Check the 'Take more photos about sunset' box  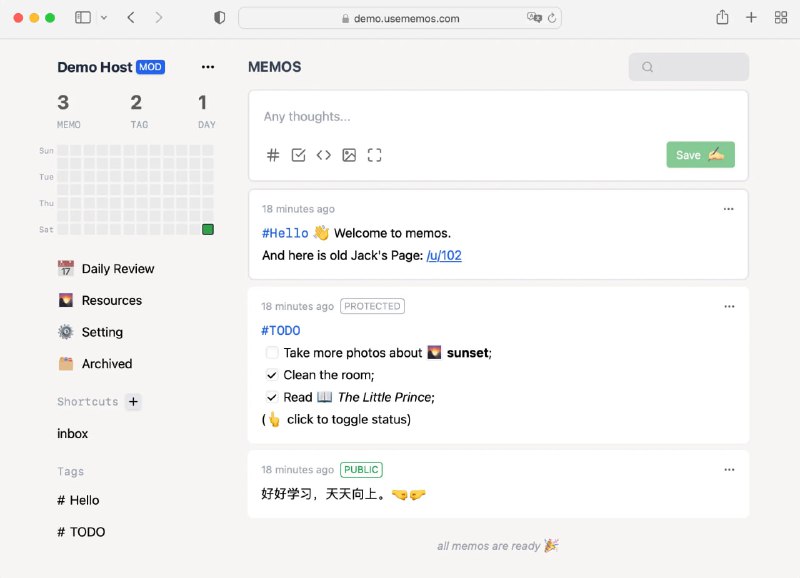[x=272, y=353]
